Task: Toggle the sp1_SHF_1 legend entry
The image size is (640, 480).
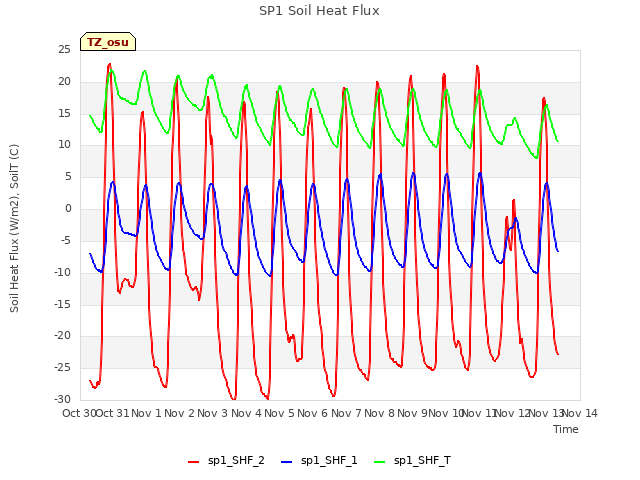Action: coord(319,461)
